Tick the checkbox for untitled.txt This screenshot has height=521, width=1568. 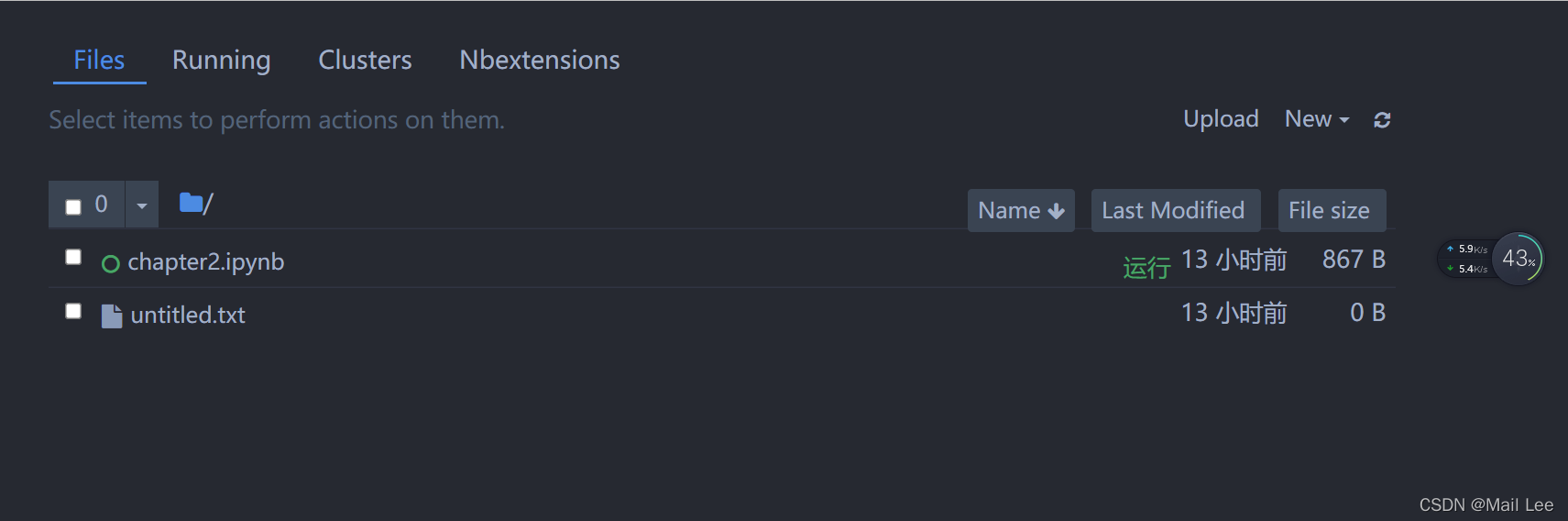73,311
